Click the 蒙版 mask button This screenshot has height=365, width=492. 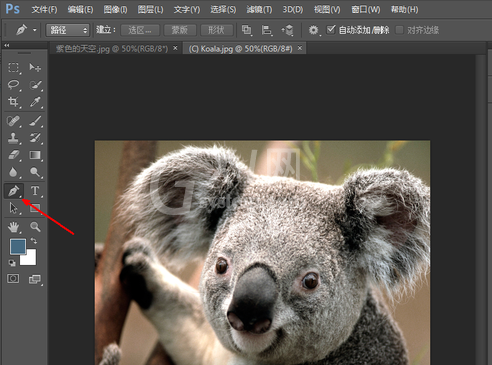[x=180, y=30]
